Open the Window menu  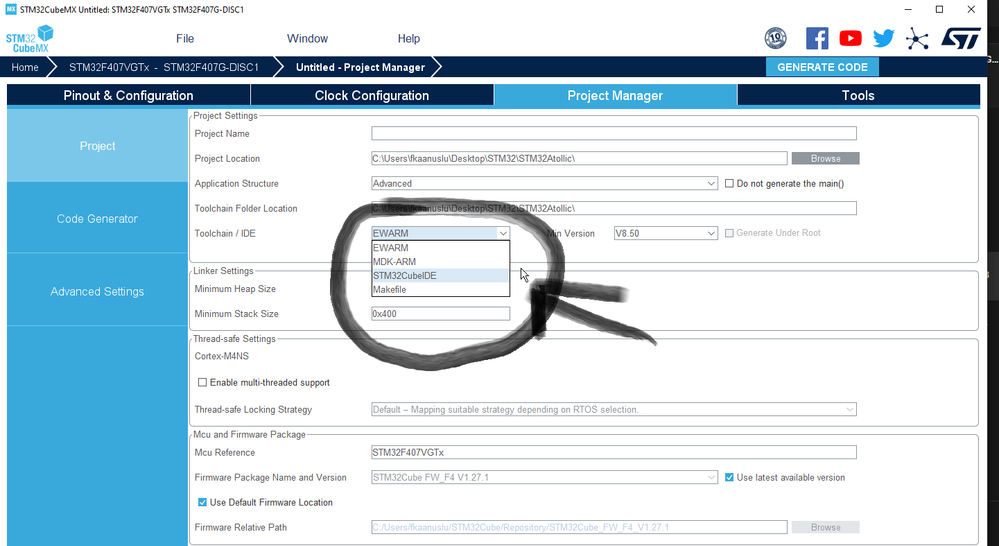307,39
